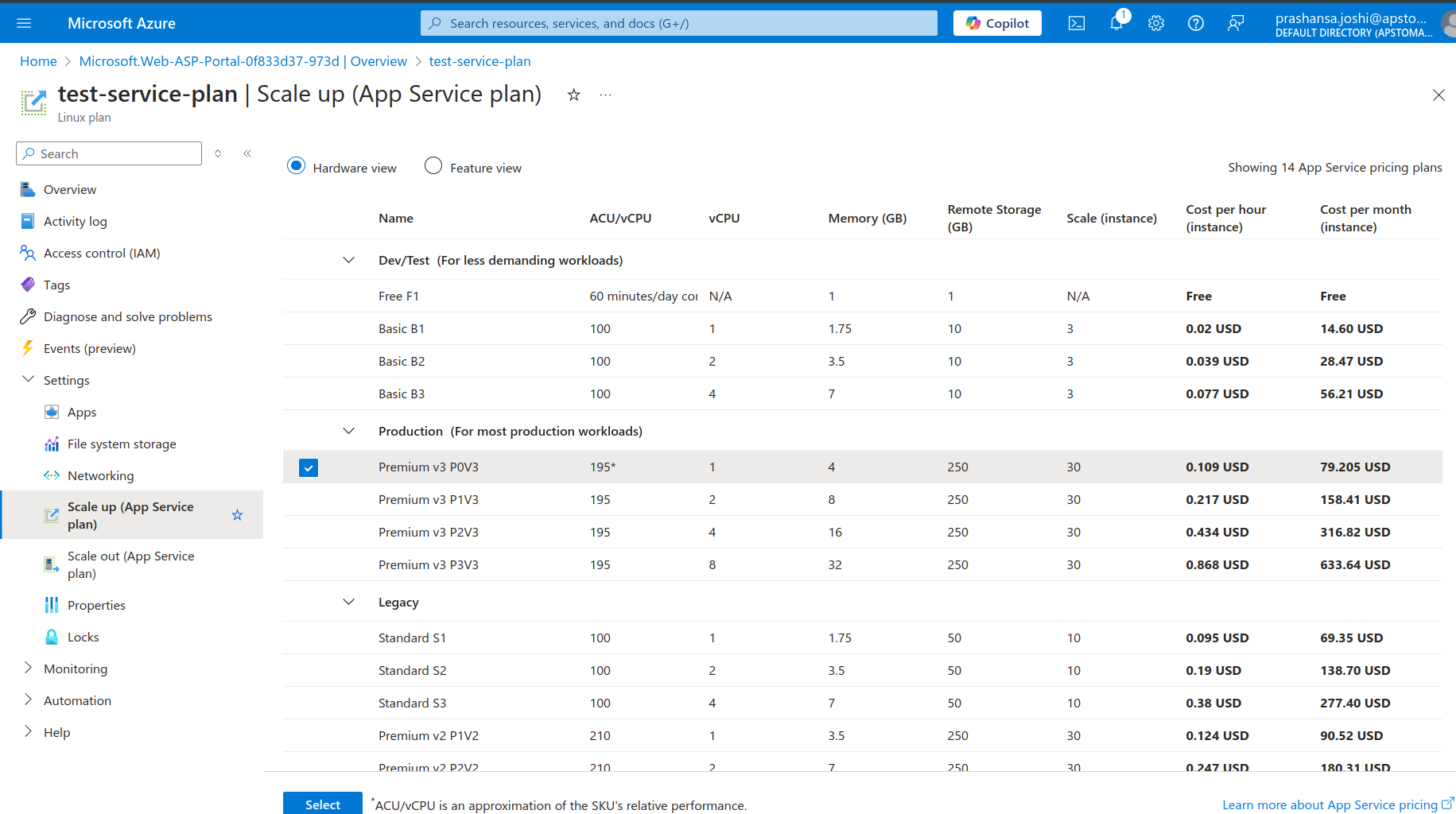
Task: Click the App Service plan resource icon
Action: [33, 103]
